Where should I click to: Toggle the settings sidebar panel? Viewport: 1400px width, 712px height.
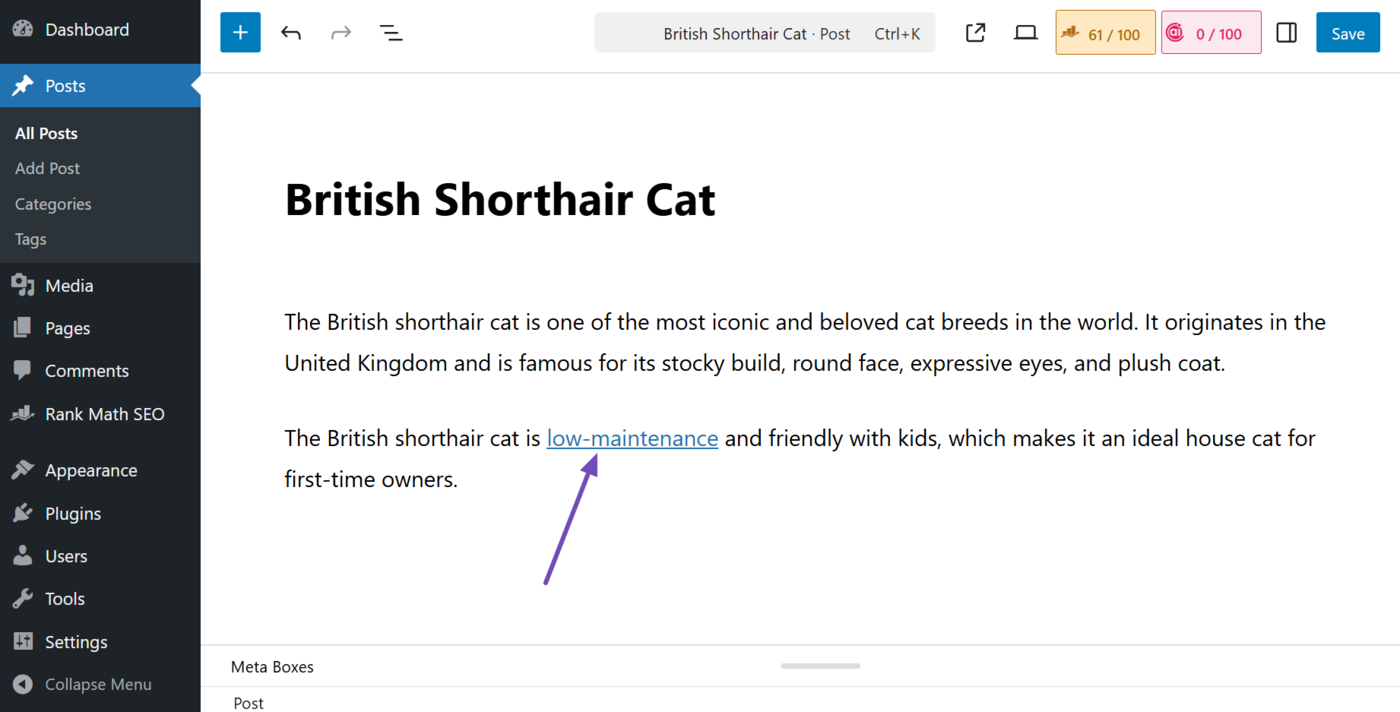1286,32
